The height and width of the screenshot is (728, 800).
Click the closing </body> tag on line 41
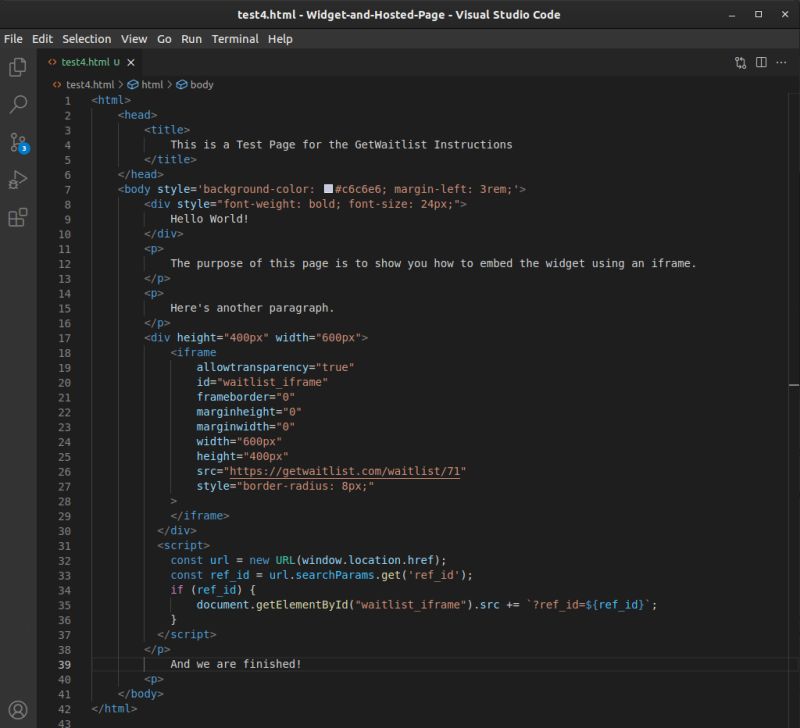[141, 694]
